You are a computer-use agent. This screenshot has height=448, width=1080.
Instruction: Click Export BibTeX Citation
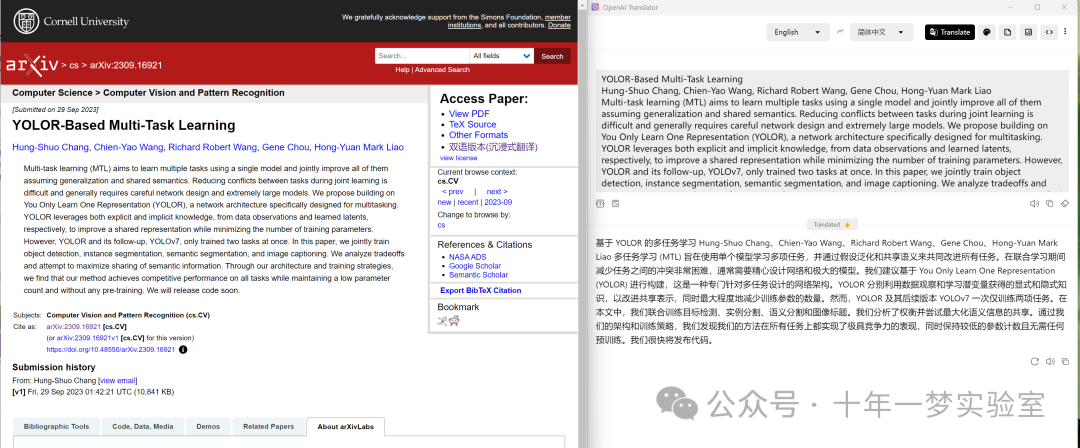(481, 291)
